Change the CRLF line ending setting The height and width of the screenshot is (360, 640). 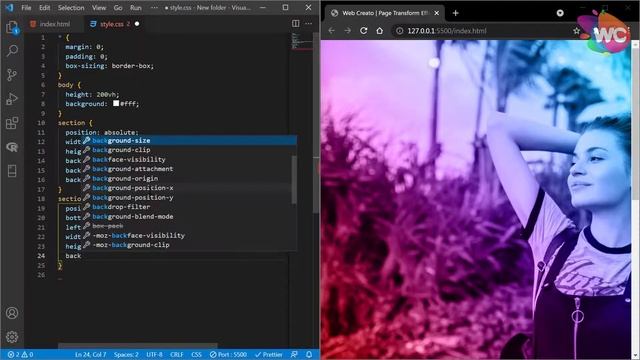[x=177, y=354]
